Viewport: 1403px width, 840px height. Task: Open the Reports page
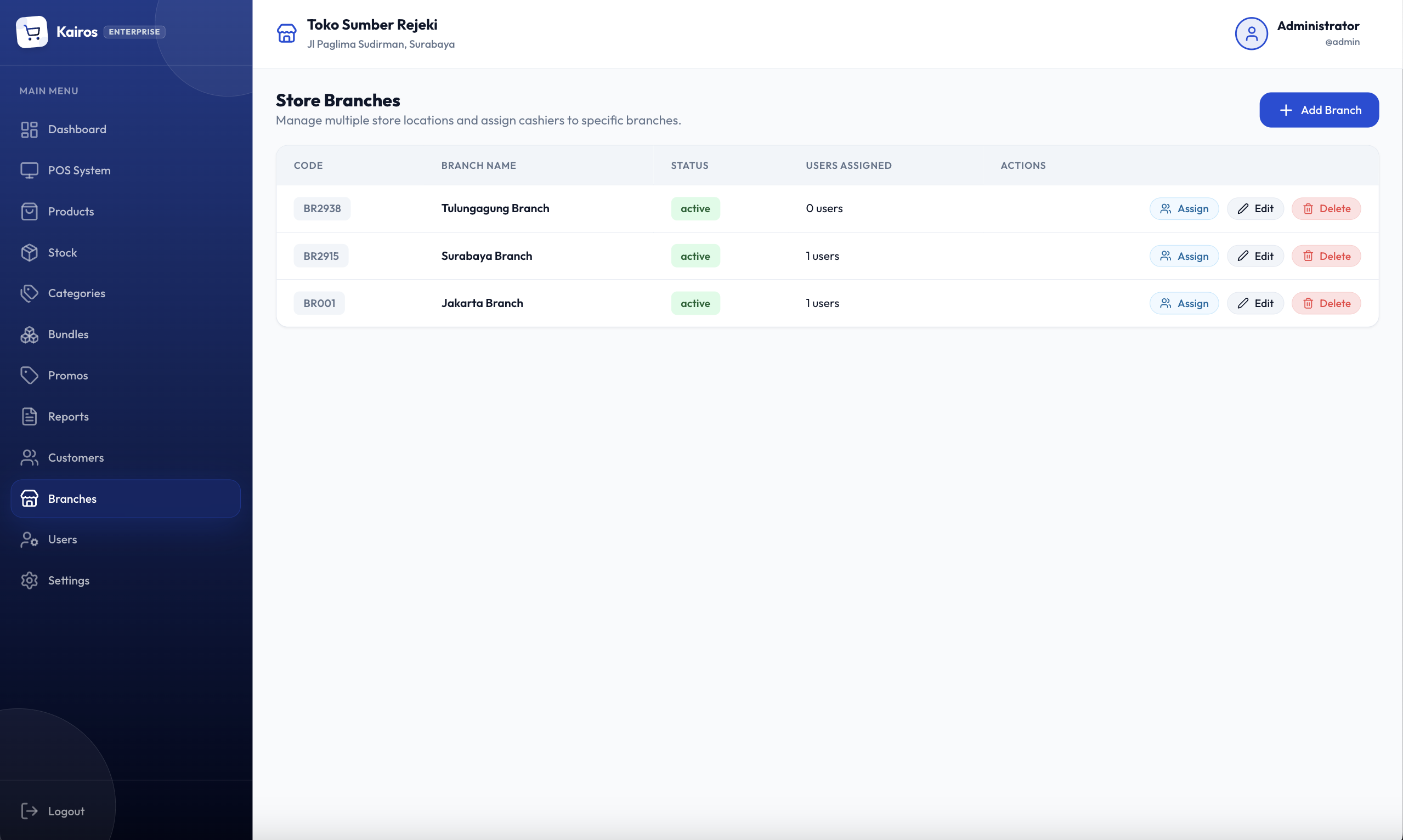(126, 417)
